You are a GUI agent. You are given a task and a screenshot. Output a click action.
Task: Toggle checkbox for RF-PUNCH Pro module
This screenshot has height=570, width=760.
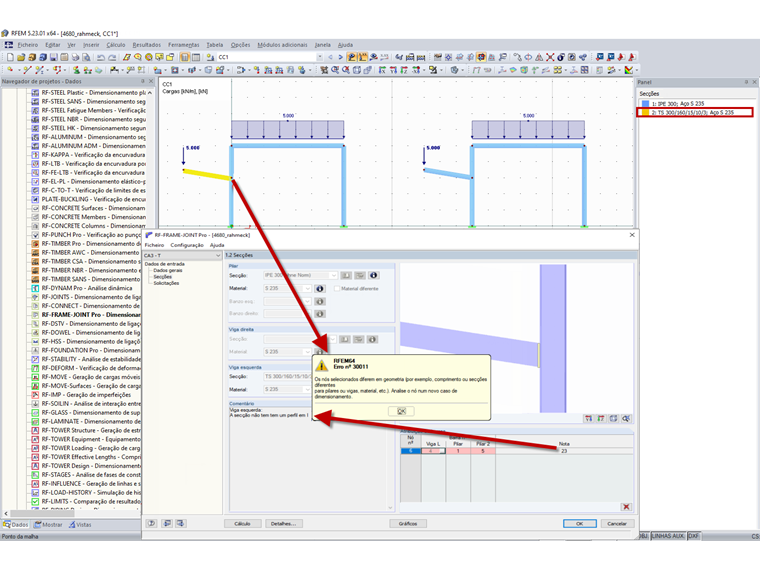coord(35,235)
